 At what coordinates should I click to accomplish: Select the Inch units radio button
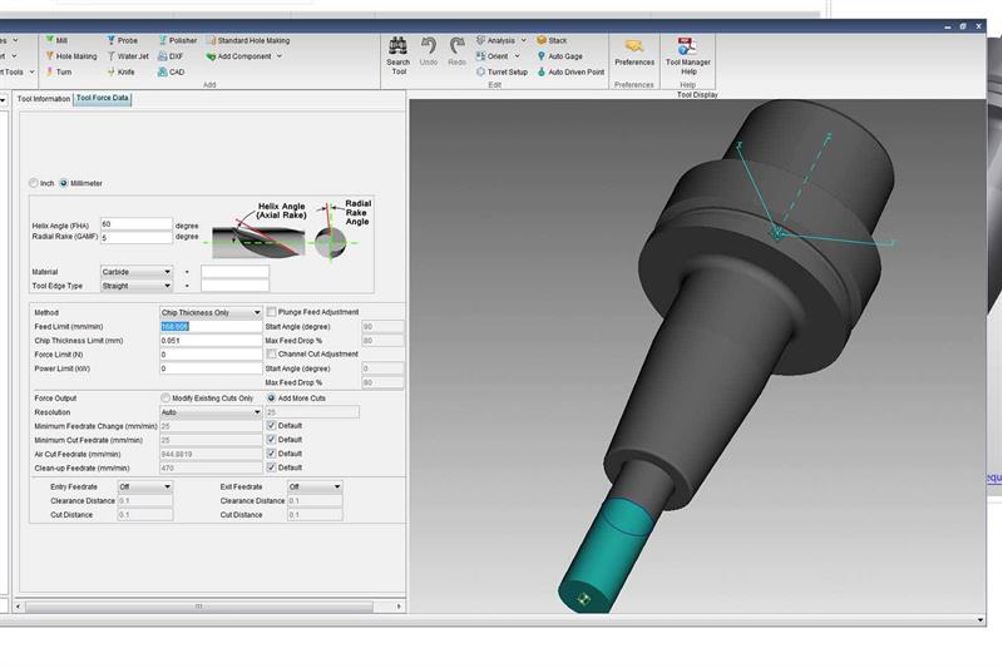[33, 183]
